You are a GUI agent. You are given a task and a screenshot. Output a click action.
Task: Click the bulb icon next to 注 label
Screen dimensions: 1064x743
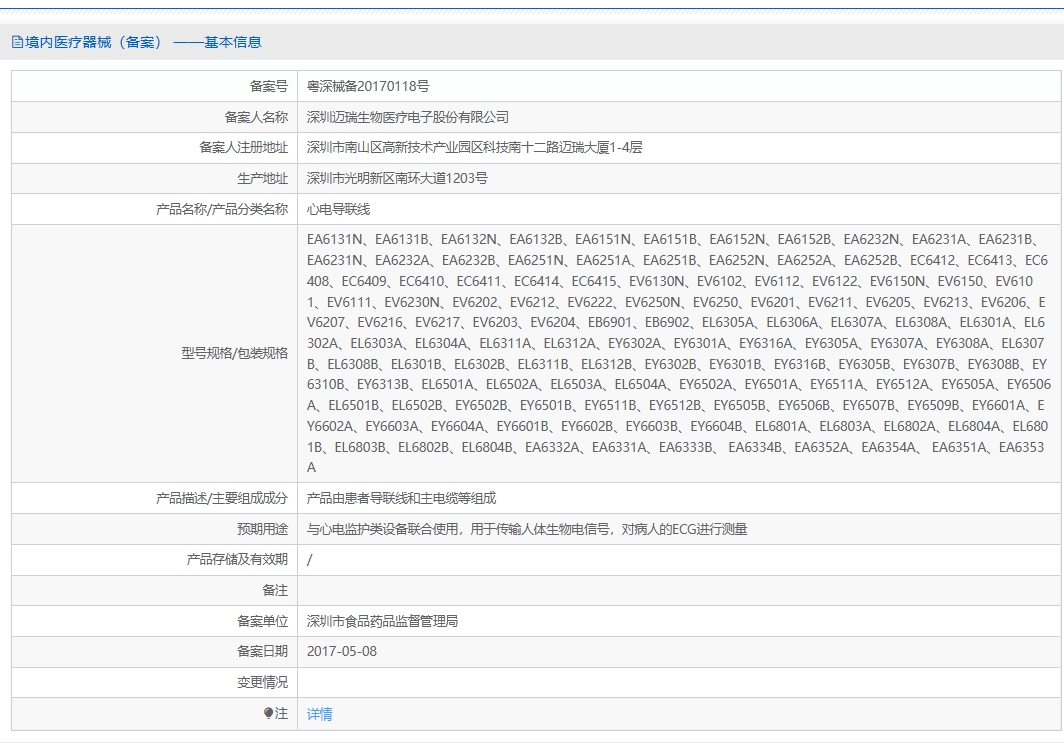[268, 713]
